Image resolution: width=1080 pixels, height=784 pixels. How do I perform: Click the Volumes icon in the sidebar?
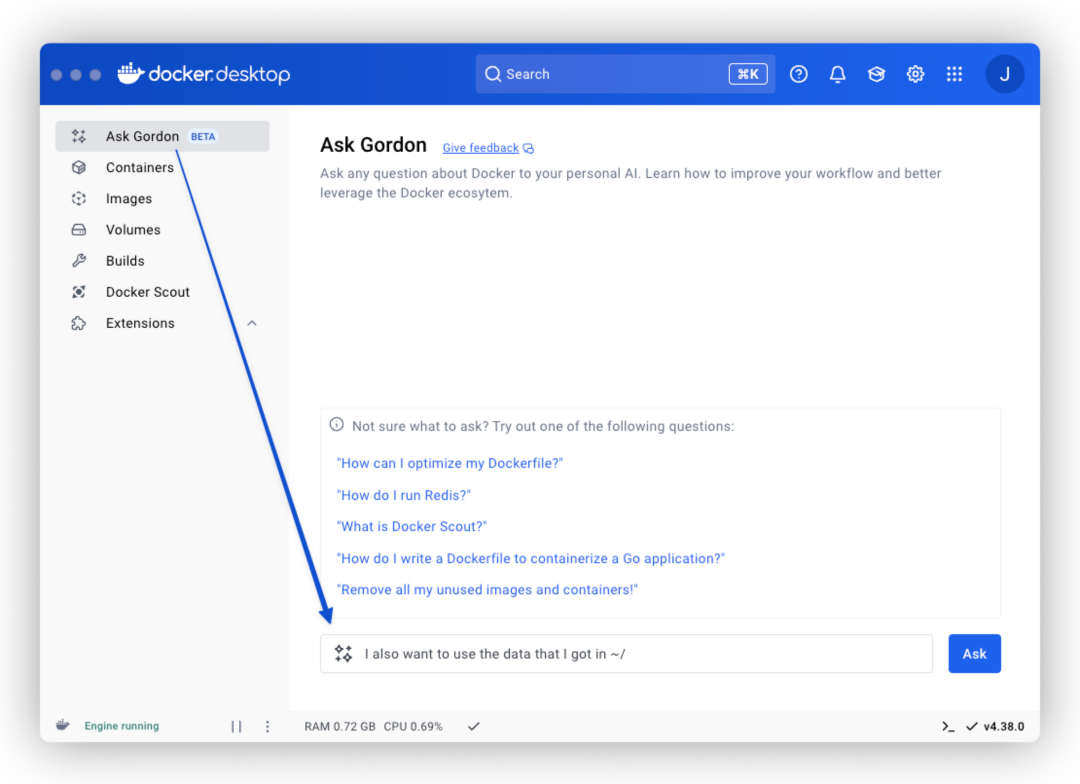pos(79,229)
